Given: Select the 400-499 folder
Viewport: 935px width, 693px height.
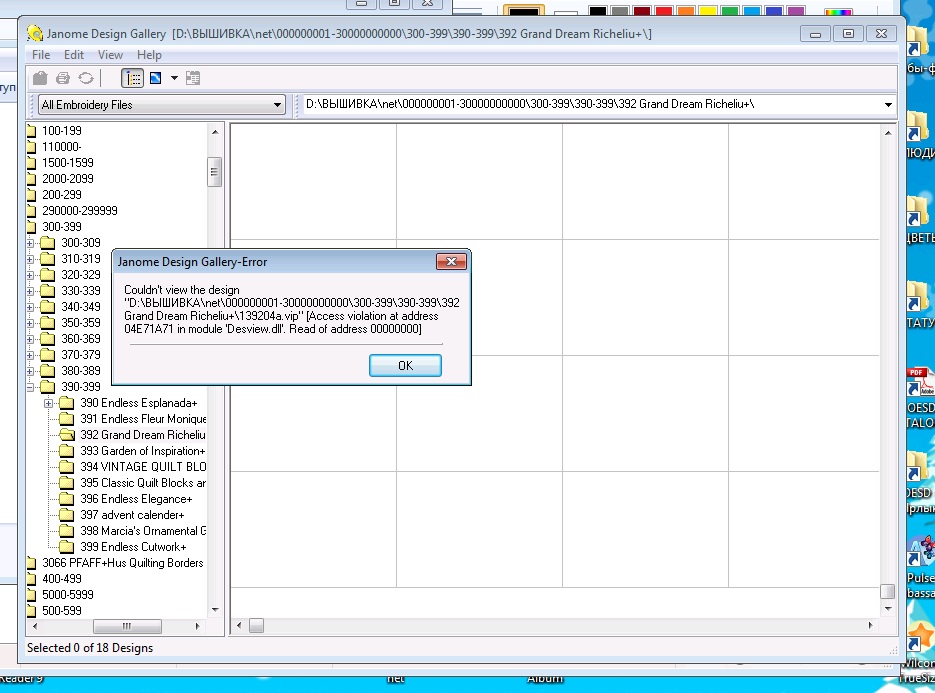Looking at the screenshot, I should pyautogui.click(x=61, y=579).
